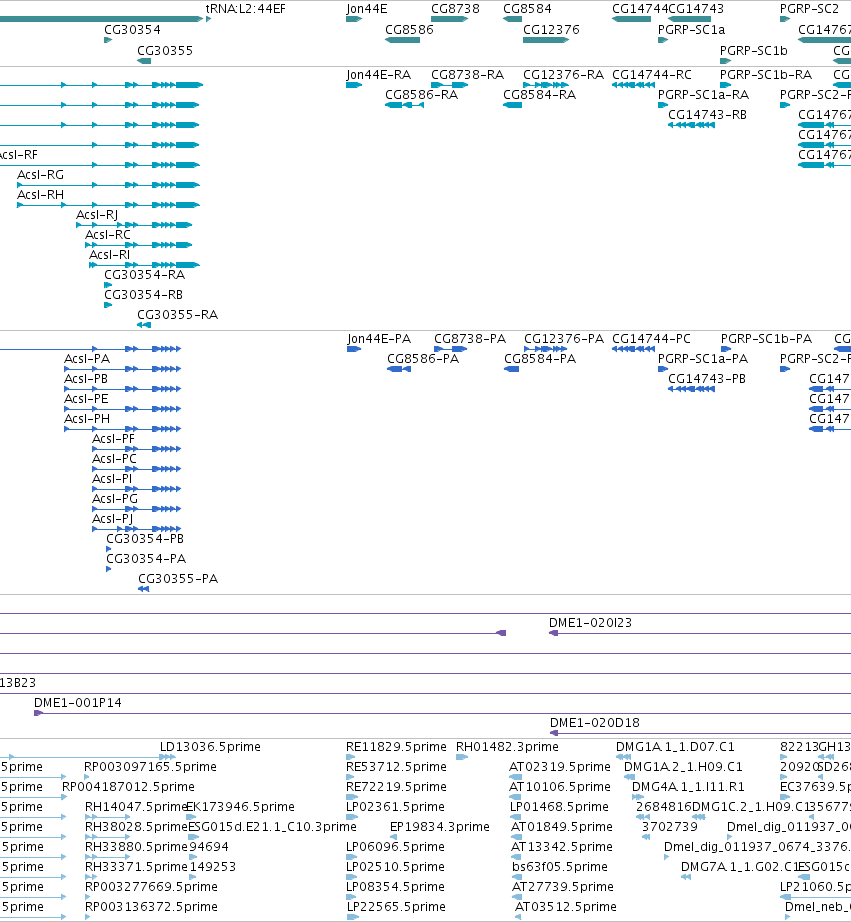851x922 pixels.
Task: Select the RP003097165.5prime EST label
Action: 150,767
